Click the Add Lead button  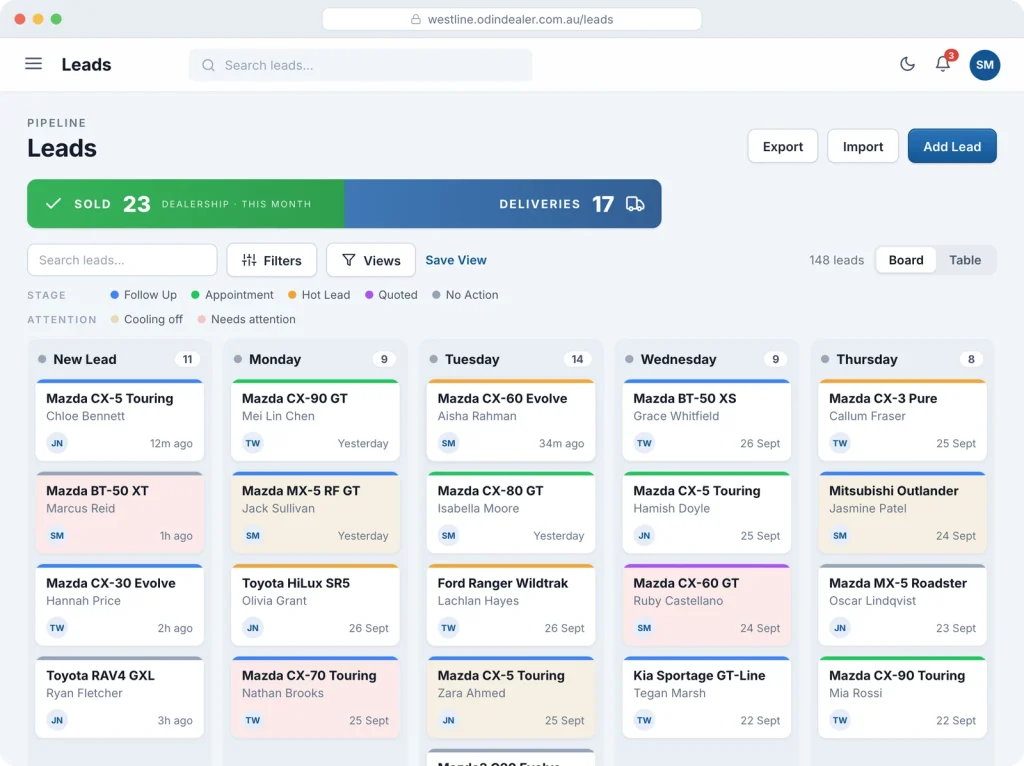(952, 146)
